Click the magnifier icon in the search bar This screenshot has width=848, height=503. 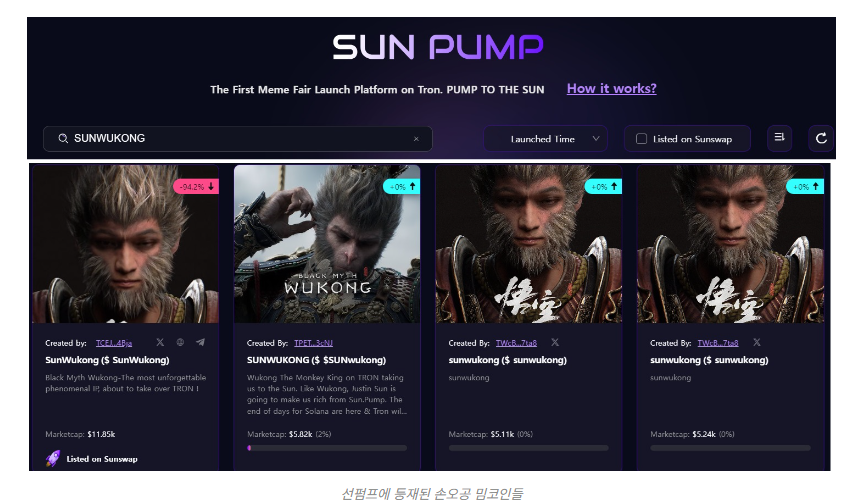[63, 139]
